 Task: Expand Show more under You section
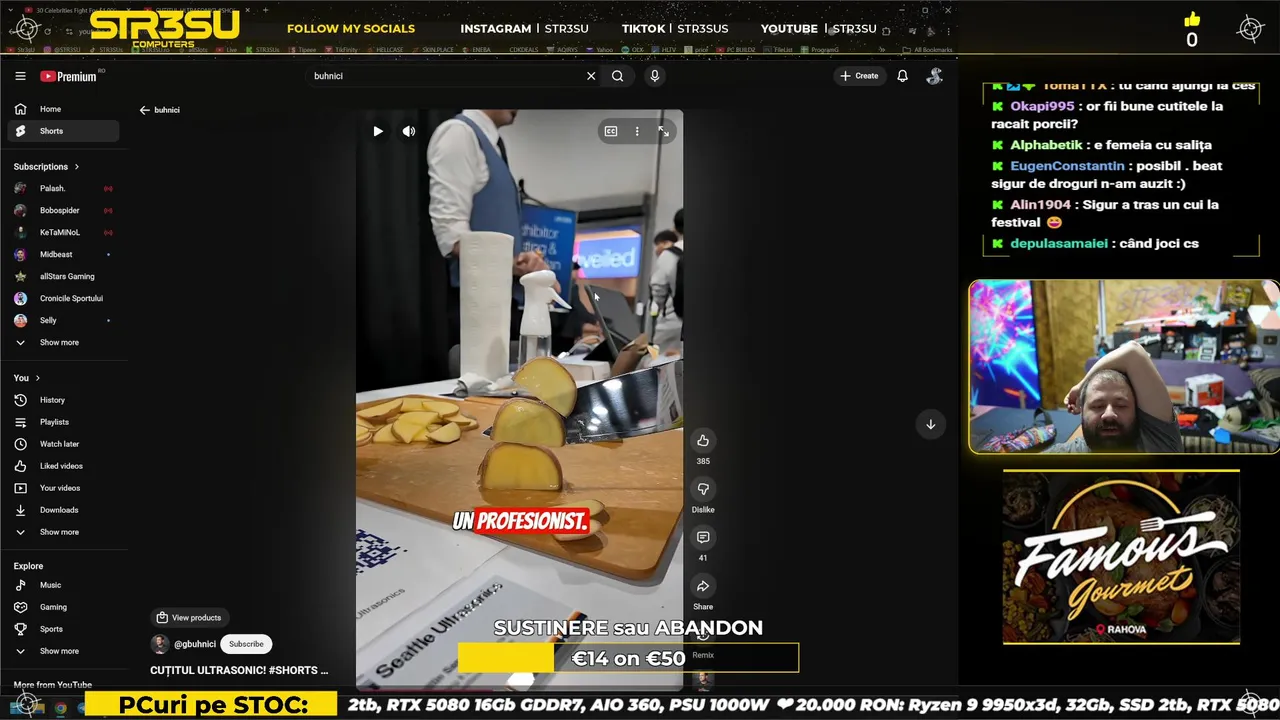point(63,532)
